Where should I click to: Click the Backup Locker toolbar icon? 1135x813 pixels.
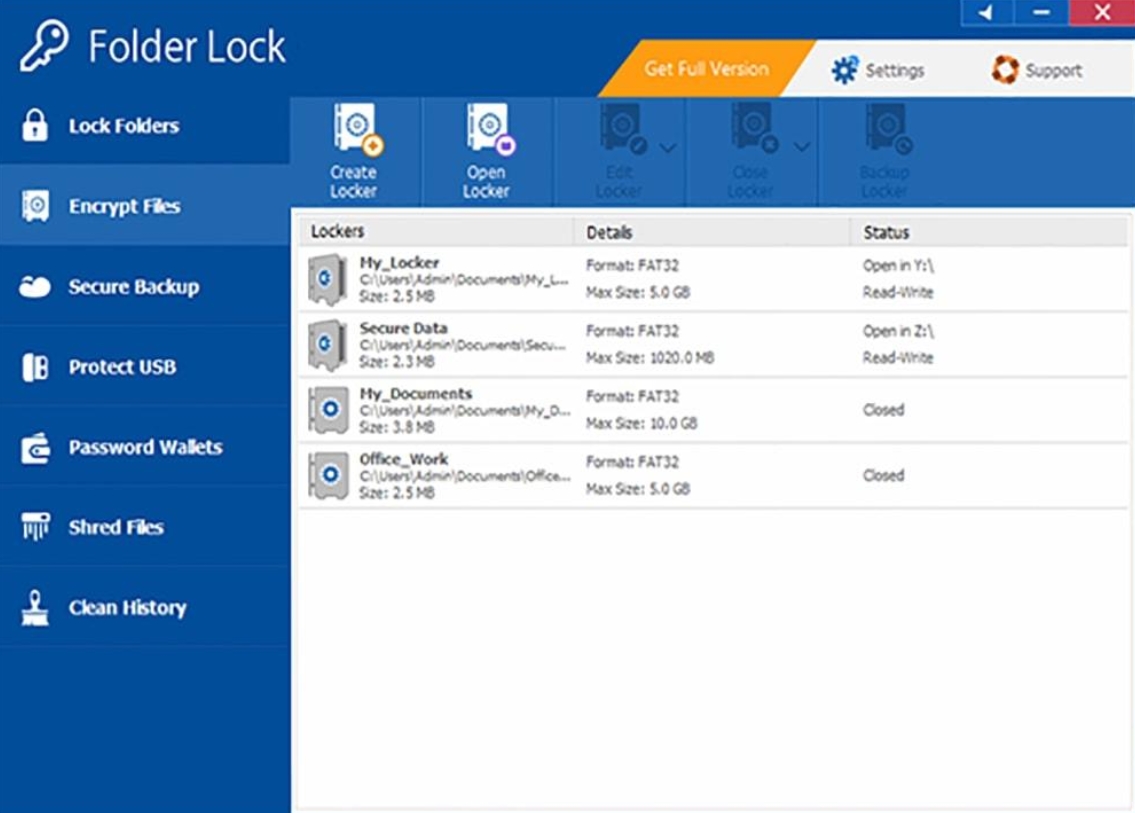[x=888, y=130]
